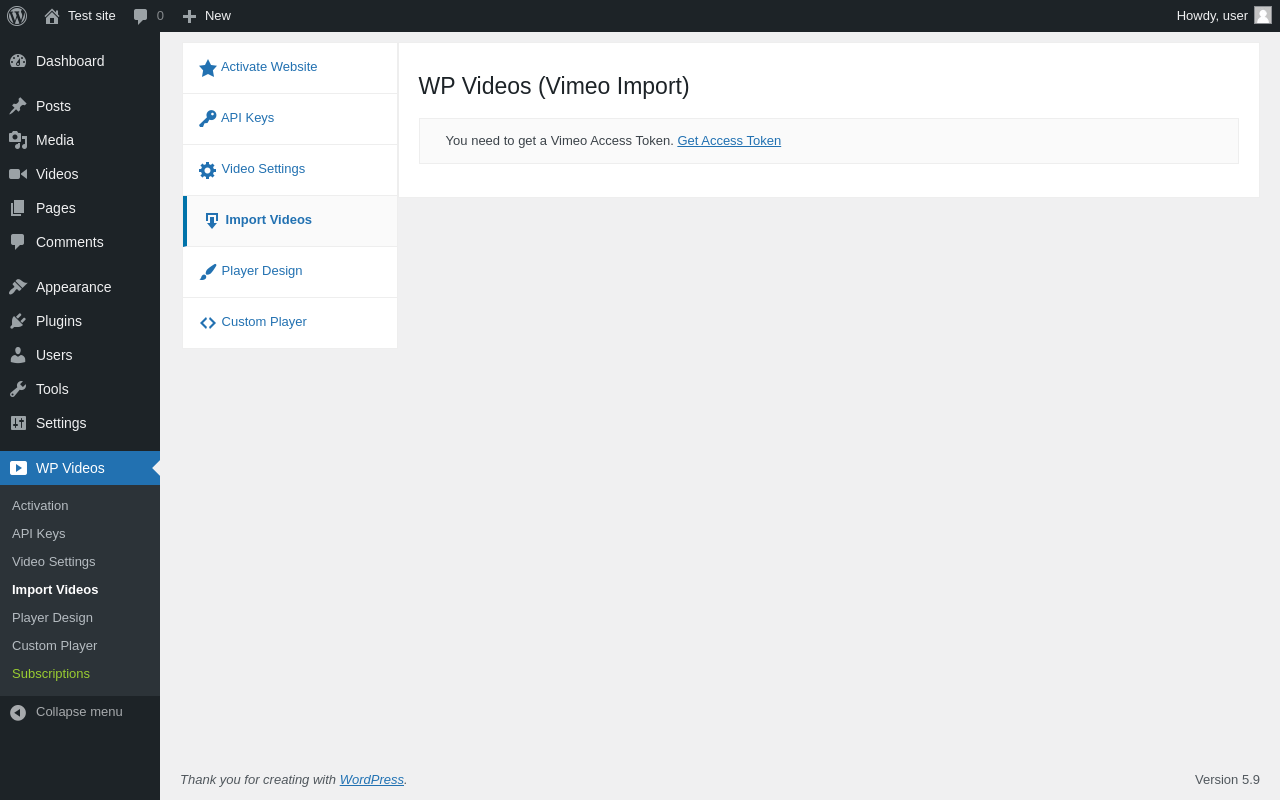The height and width of the screenshot is (800, 1280).
Task: Open the Test site home icon
Action: [x=52, y=16]
